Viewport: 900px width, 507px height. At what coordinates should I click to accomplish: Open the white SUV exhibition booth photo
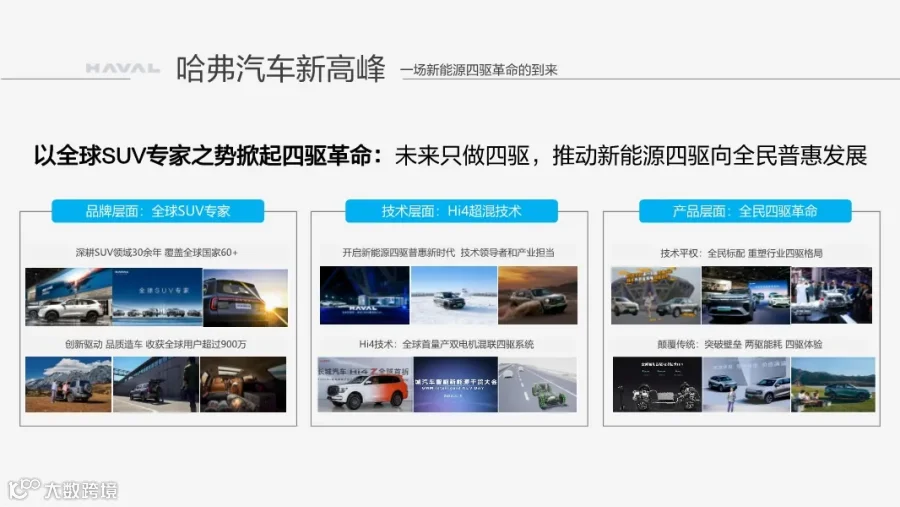(69, 297)
